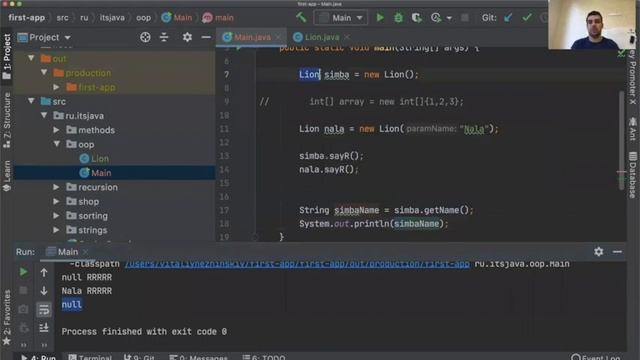Open the 2: Favorites side tab
Viewport: 640px width, 360px height.
click(x=7, y=316)
